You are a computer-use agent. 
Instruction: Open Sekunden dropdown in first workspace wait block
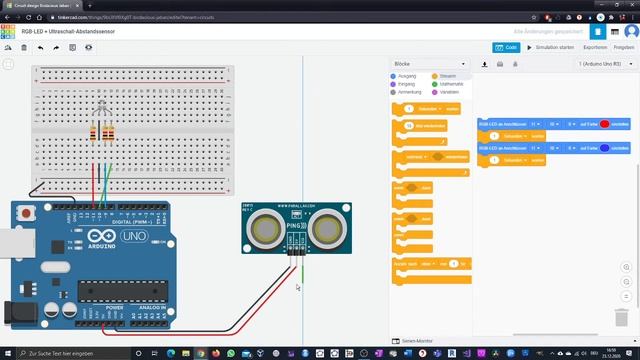515,136
